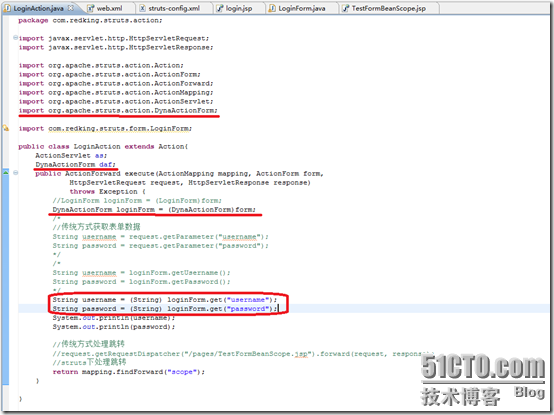Click the JSP icon on the TestFormBeanScope.jsp tab
The image size is (554, 415).
[346, 8]
